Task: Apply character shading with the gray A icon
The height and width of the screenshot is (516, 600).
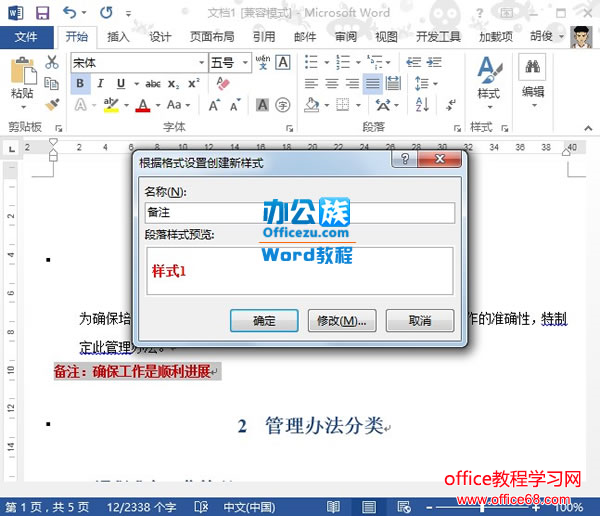Action: coord(262,105)
